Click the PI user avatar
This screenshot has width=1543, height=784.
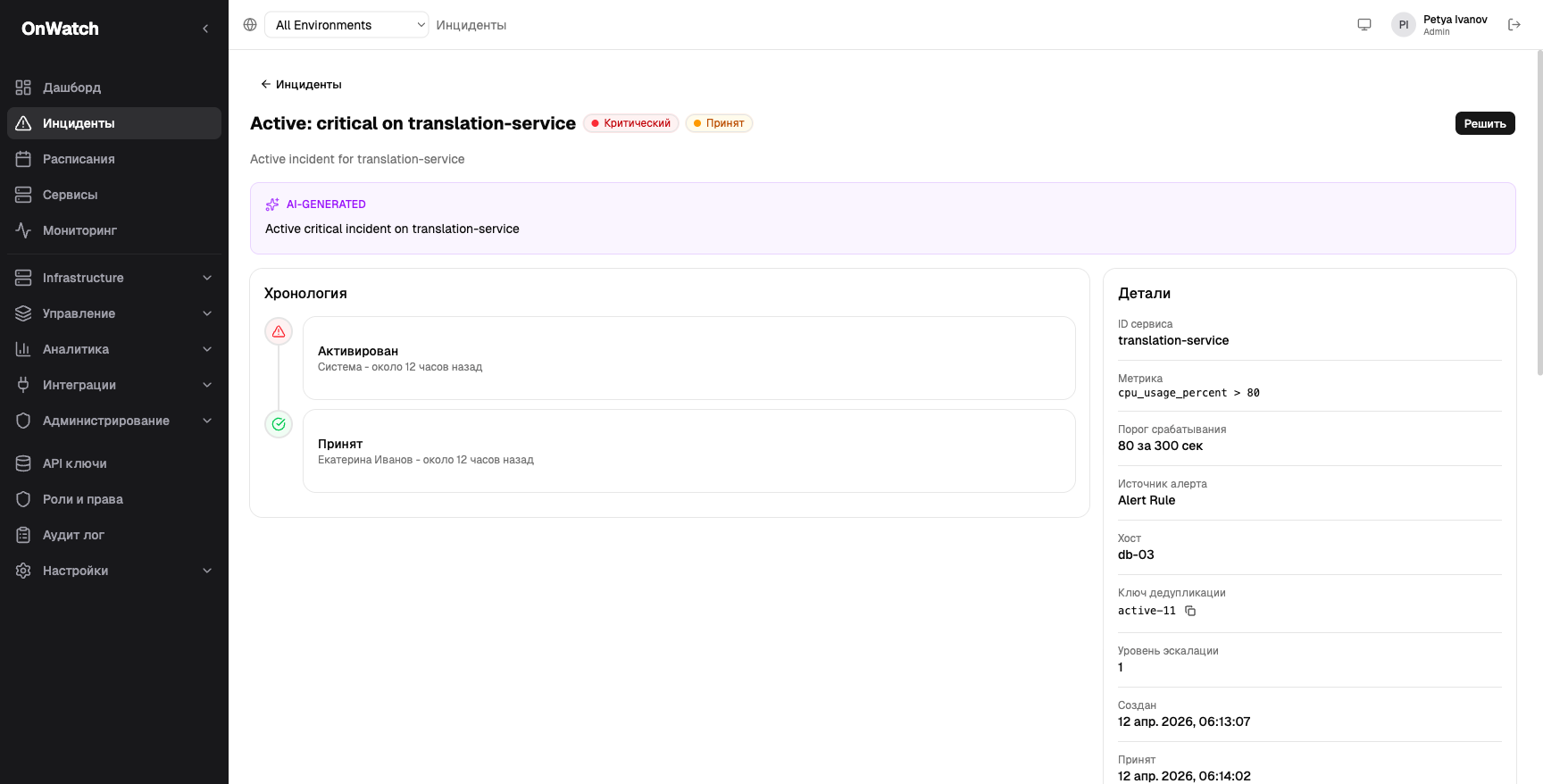click(1404, 25)
